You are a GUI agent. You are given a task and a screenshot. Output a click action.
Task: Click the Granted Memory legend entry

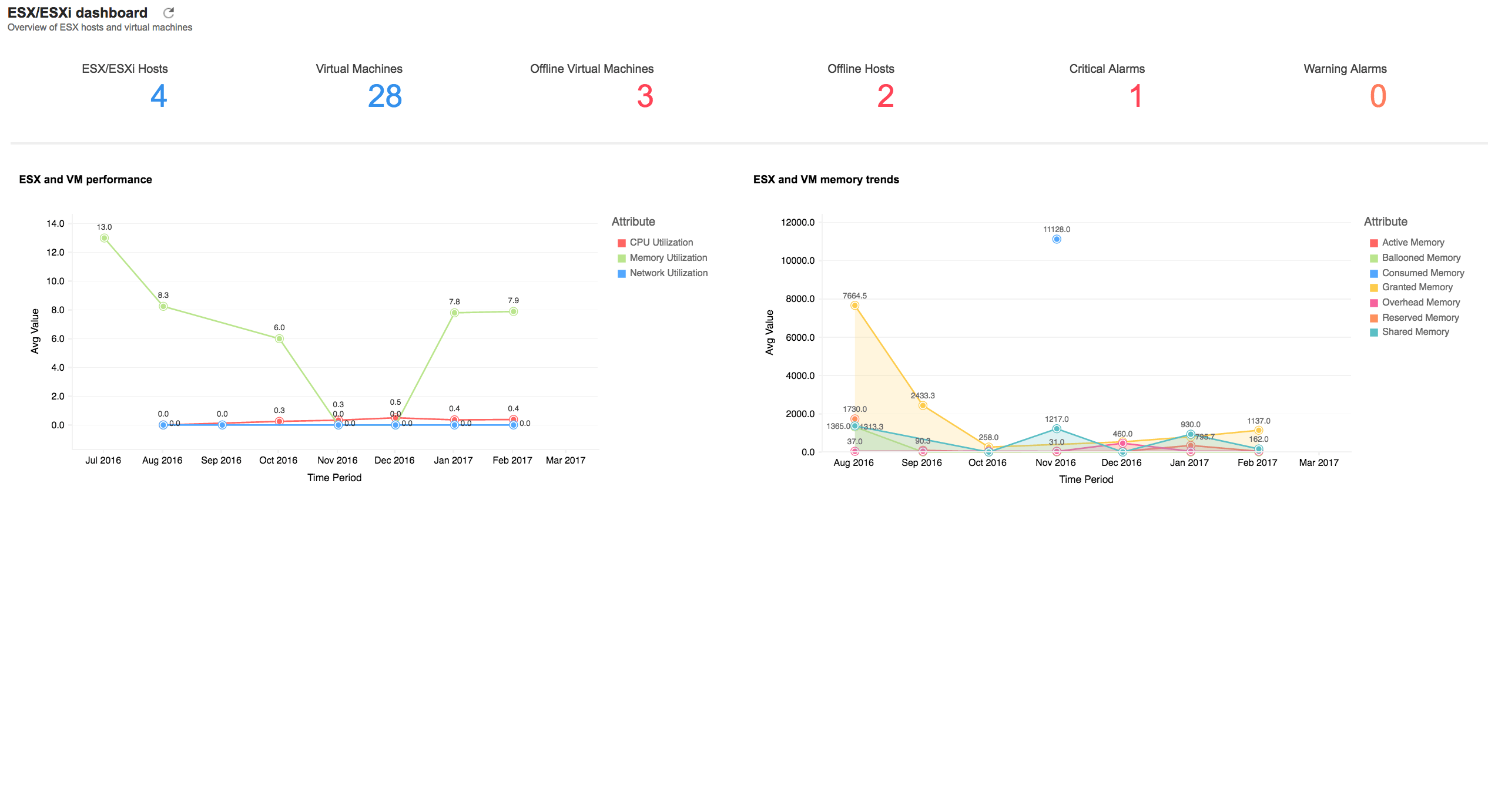click(1416, 287)
